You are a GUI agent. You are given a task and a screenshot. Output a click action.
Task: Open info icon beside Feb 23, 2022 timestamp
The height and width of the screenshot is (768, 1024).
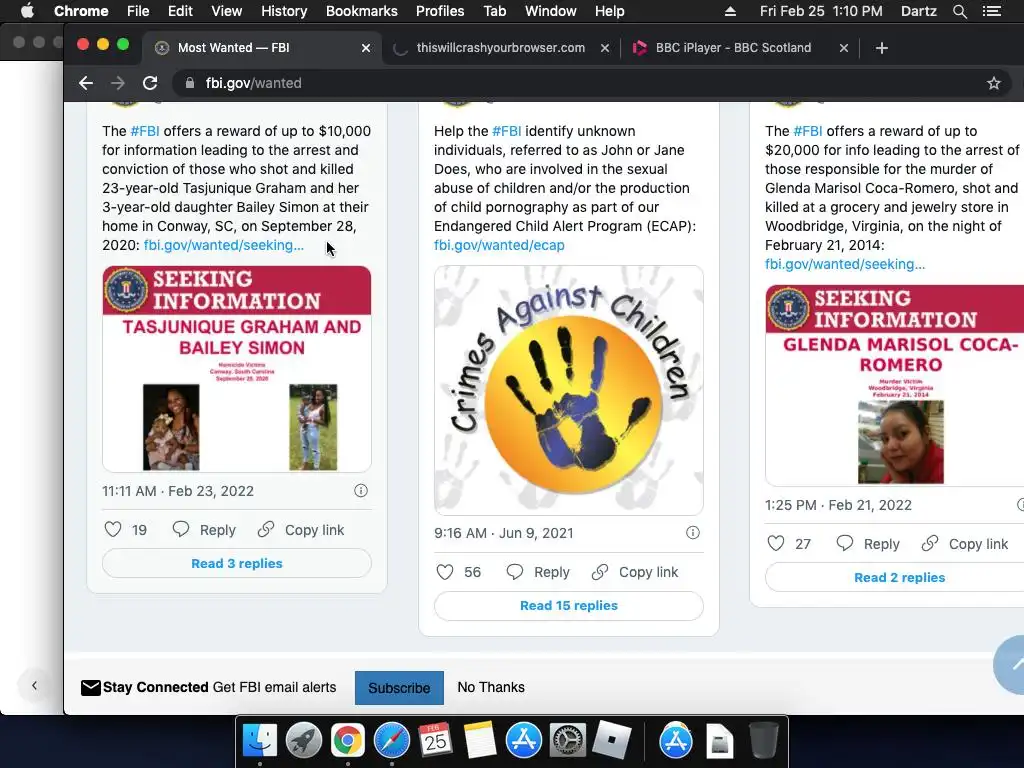tap(360, 490)
